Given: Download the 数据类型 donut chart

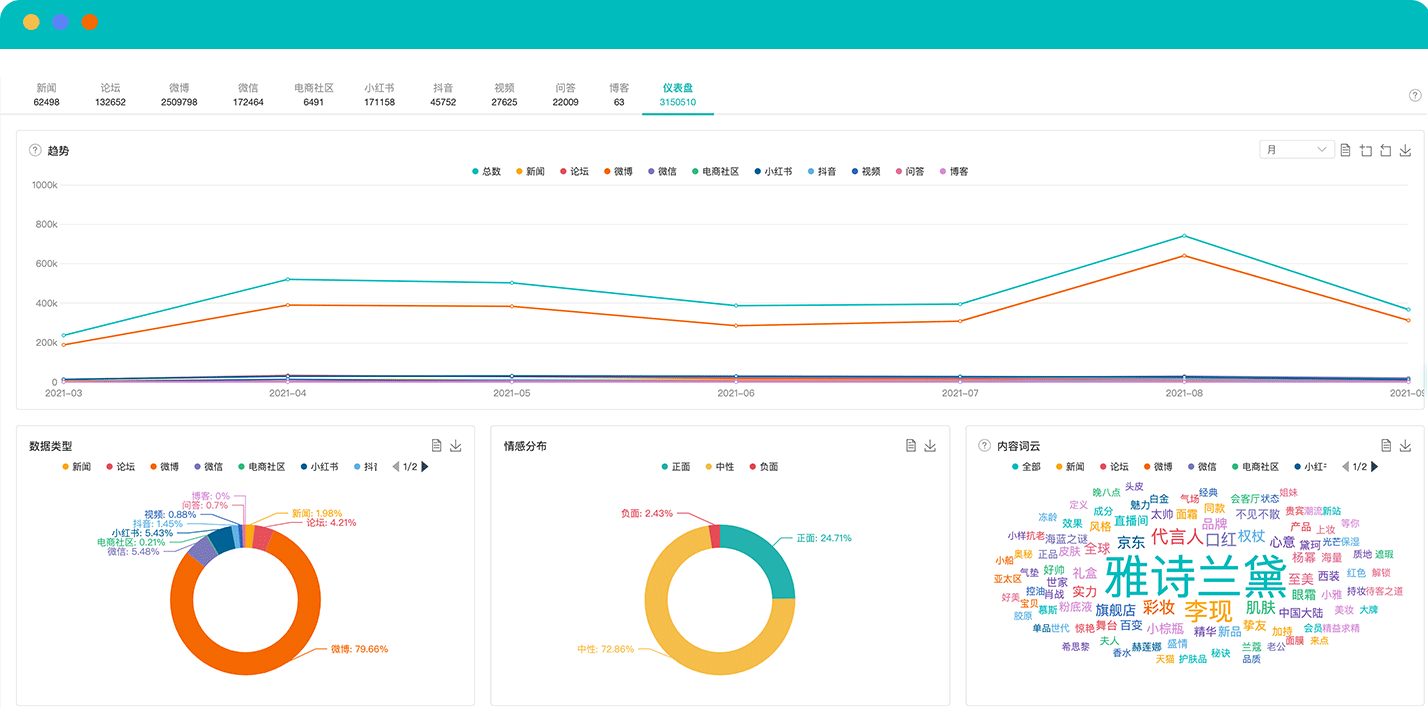Looking at the screenshot, I should (456, 445).
